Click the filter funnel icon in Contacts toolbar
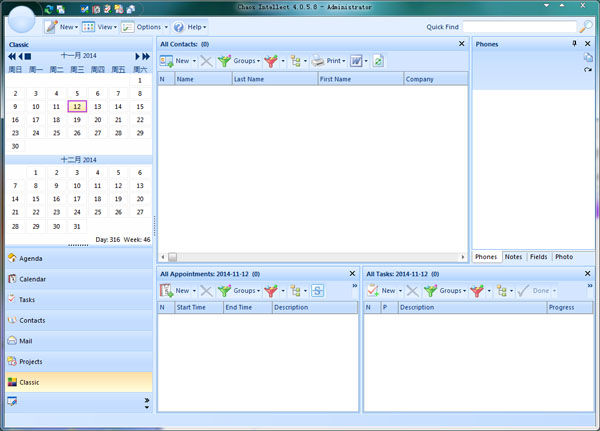Image resolution: width=600 pixels, height=431 pixels. pyautogui.click(x=270, y=61)
